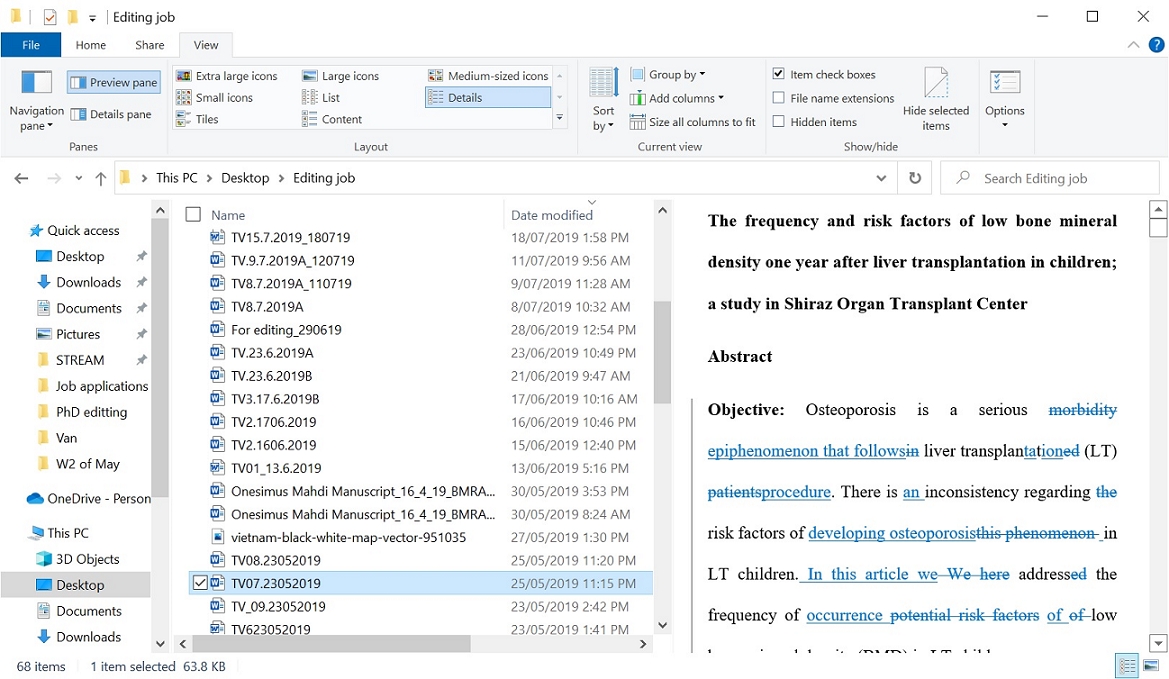
Task: Check the select-all checkbox next to Name
Action: pos(193,215)
